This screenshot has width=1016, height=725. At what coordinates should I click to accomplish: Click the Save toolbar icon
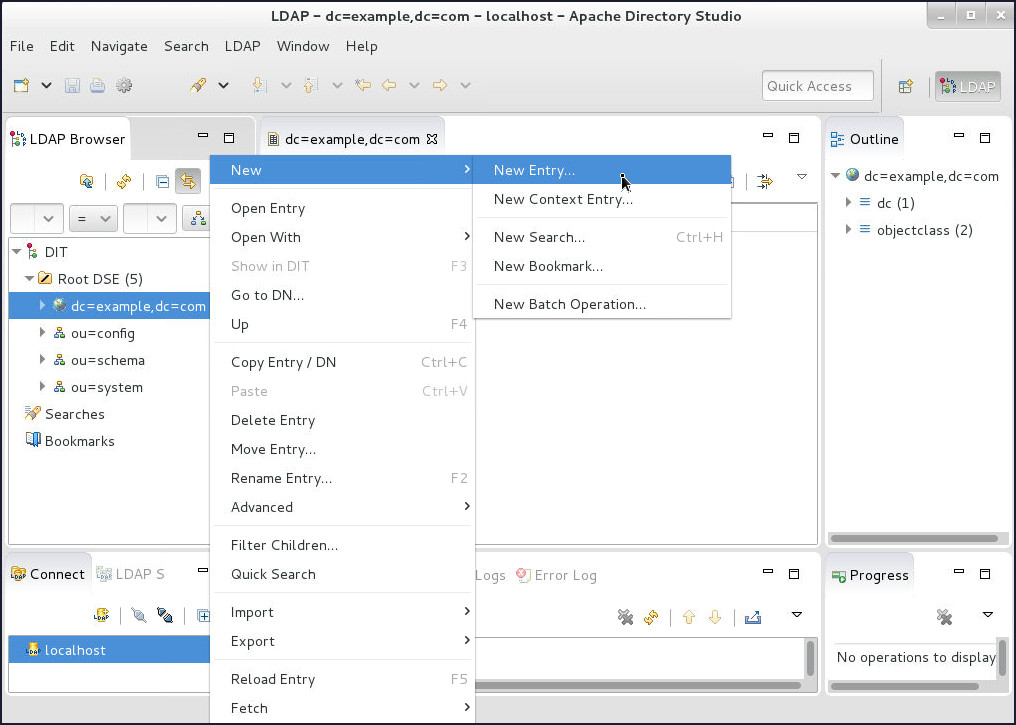pos(72,86)
